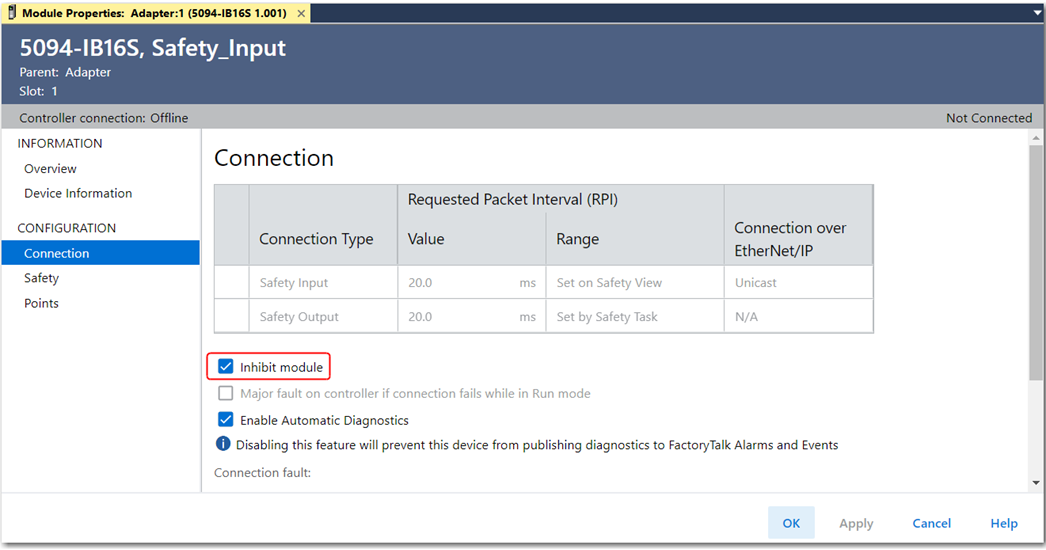Toggle Major fault on controller checkbox
The image size is (1046, 550).
[226, 393]
